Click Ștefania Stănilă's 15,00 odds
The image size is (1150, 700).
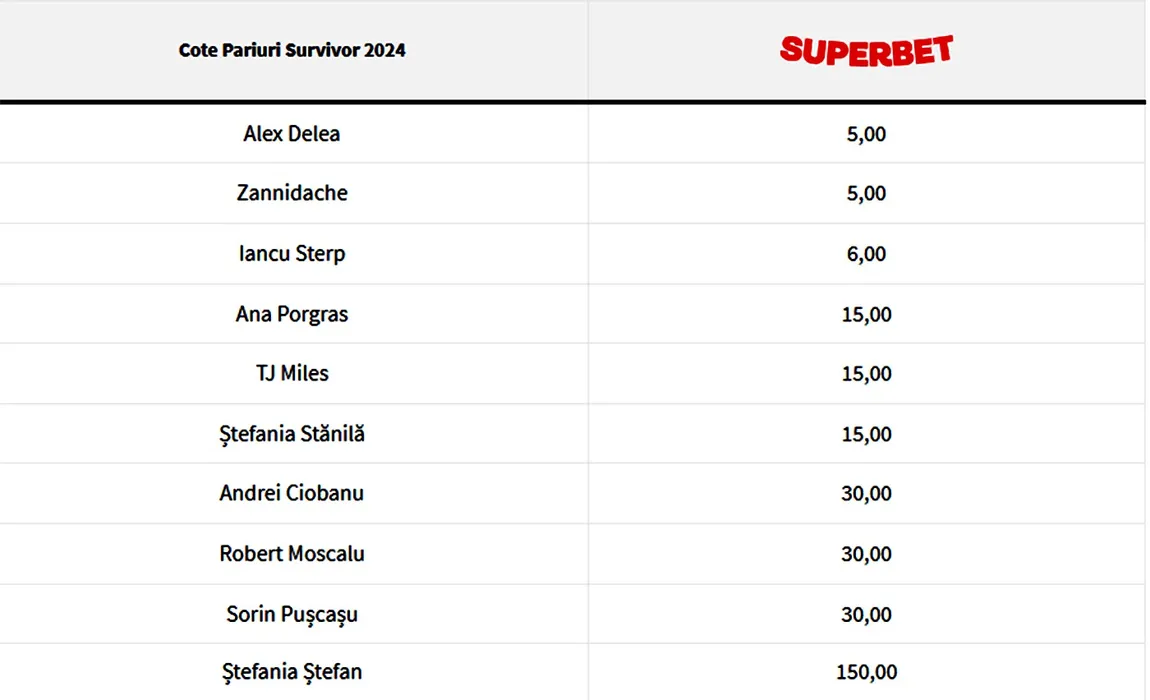click(866, 434)
